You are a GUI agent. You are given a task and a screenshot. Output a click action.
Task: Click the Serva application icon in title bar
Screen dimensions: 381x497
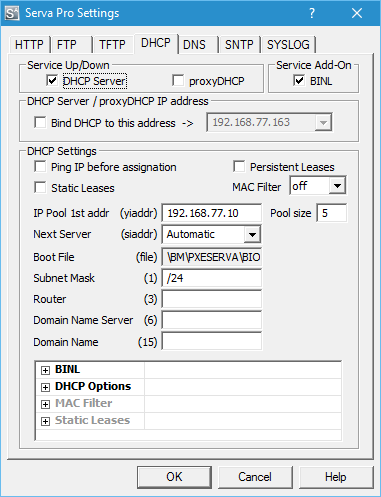coord(12,13)
